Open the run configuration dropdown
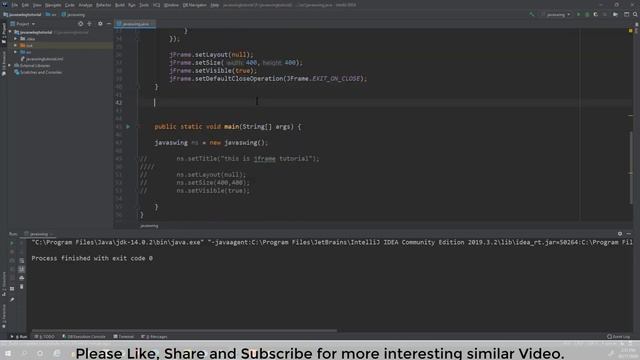The height and width of the screenshot is (360, 640). pyautogui.click(x=558, y=15)
